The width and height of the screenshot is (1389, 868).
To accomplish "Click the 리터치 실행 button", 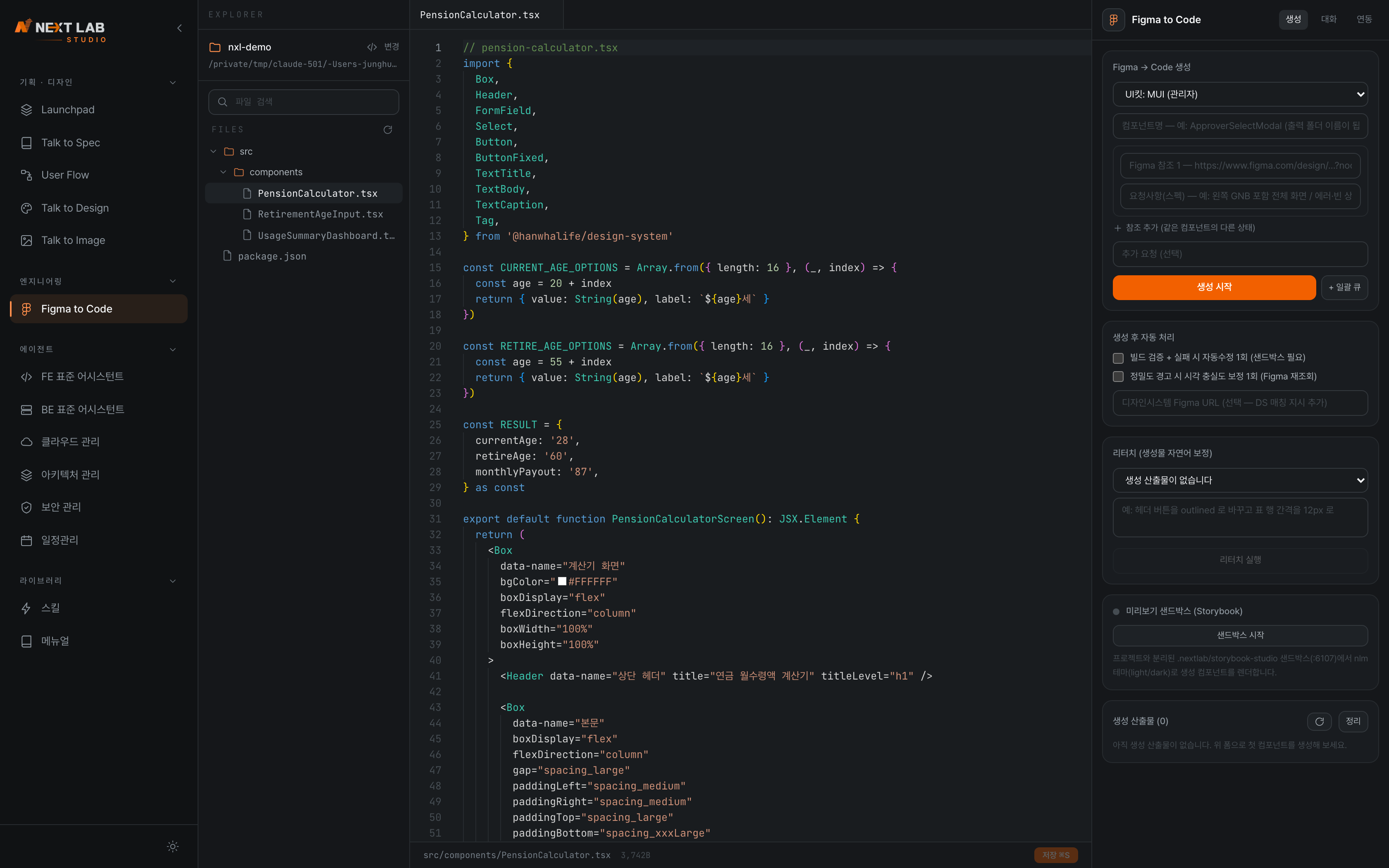I will tap(1240, 560).
